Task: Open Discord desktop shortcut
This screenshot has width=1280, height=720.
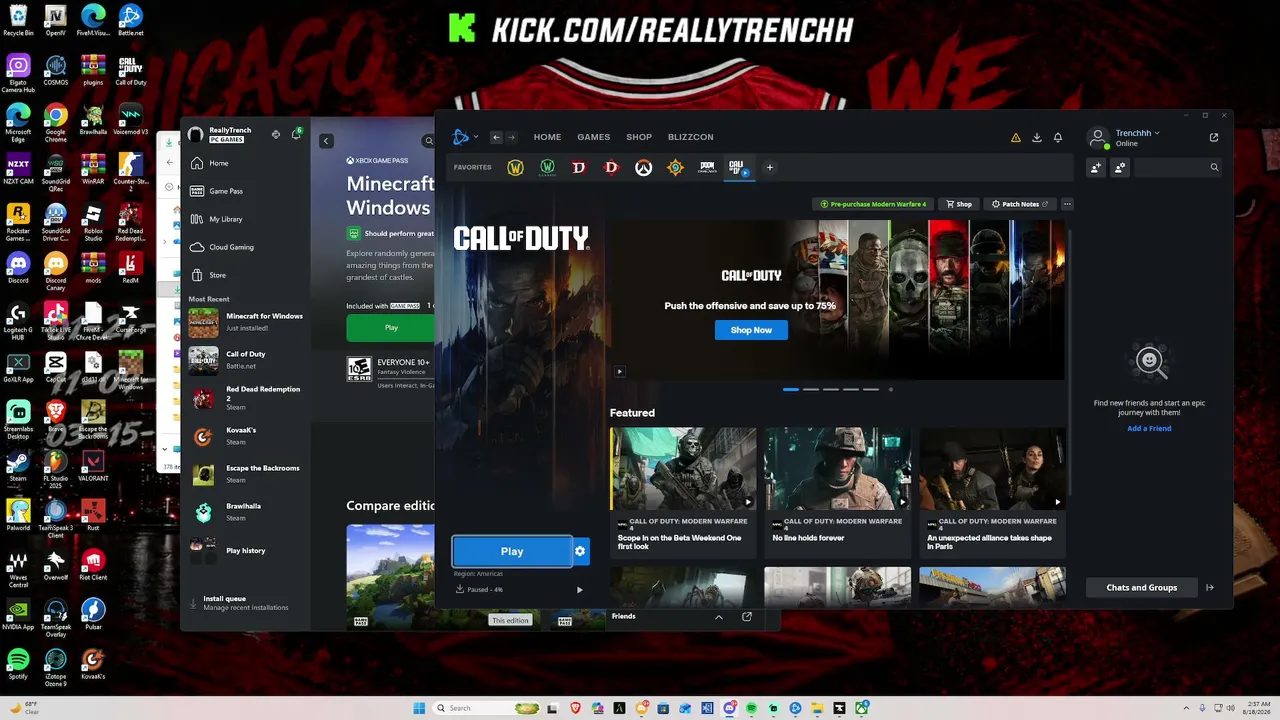Action: pyautogui.click(x=18, y=268)
